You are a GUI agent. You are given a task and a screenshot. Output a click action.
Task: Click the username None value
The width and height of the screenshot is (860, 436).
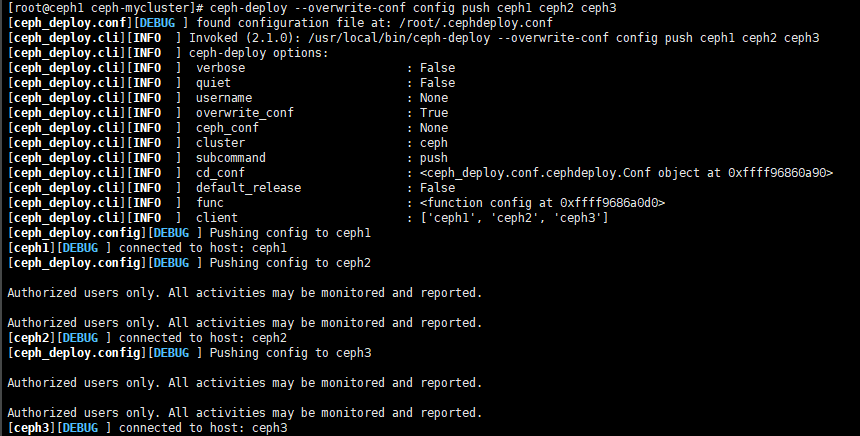point(434,98)
